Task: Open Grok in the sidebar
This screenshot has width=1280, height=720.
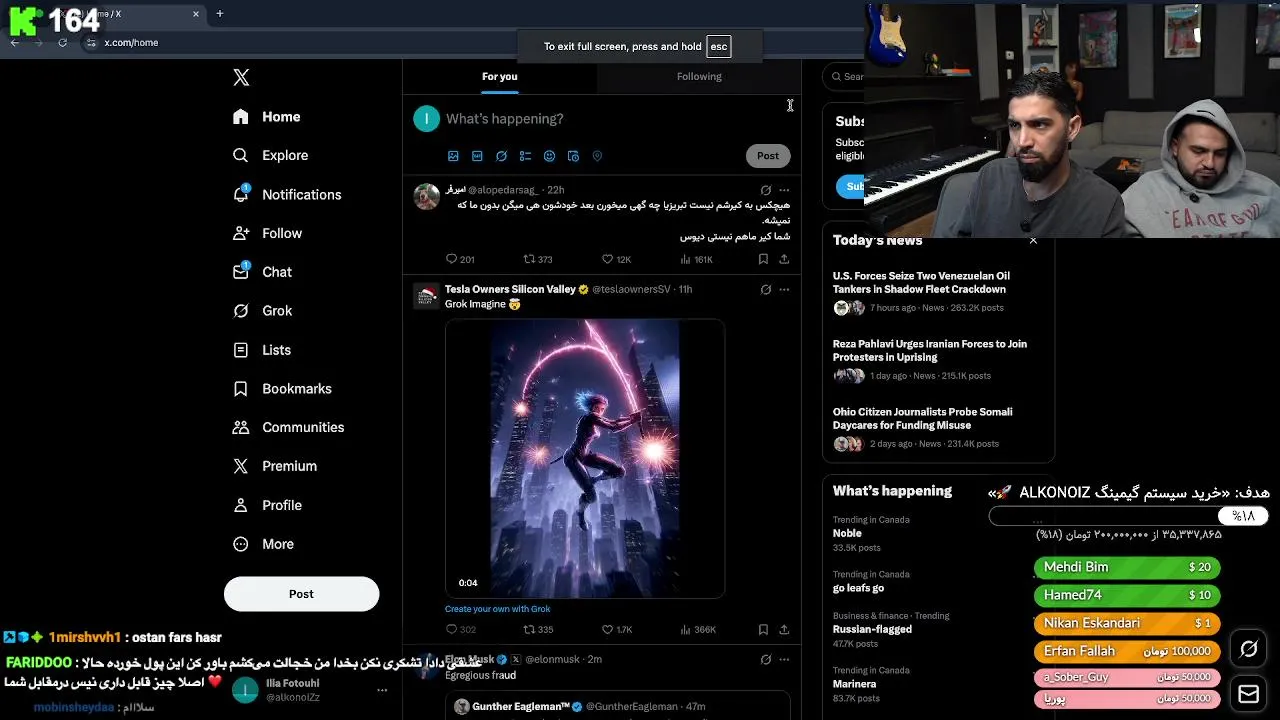Action: pyautogui.click(x=262, y=311)
